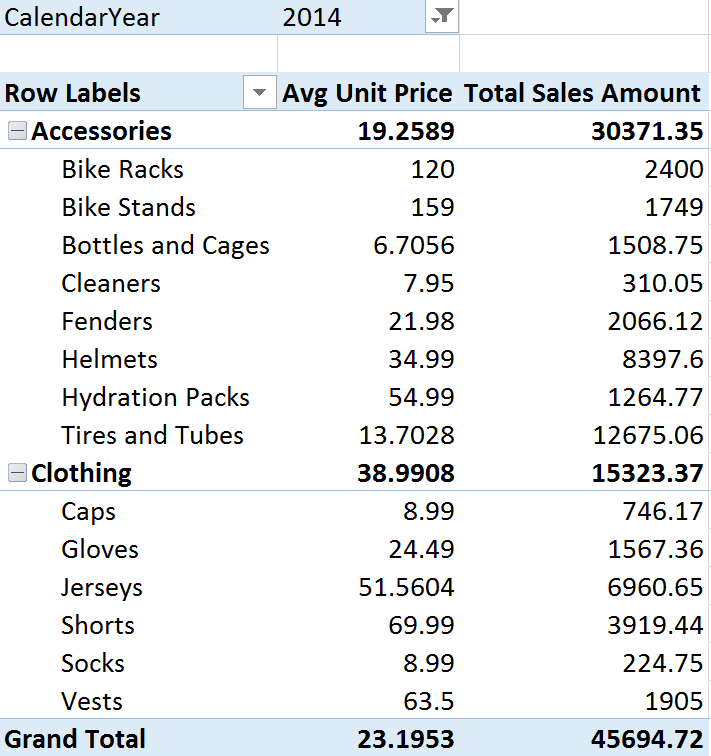Select the Avg Unit Price header
The height and width of the screenshot is (756, 711).
coord(367,94)
